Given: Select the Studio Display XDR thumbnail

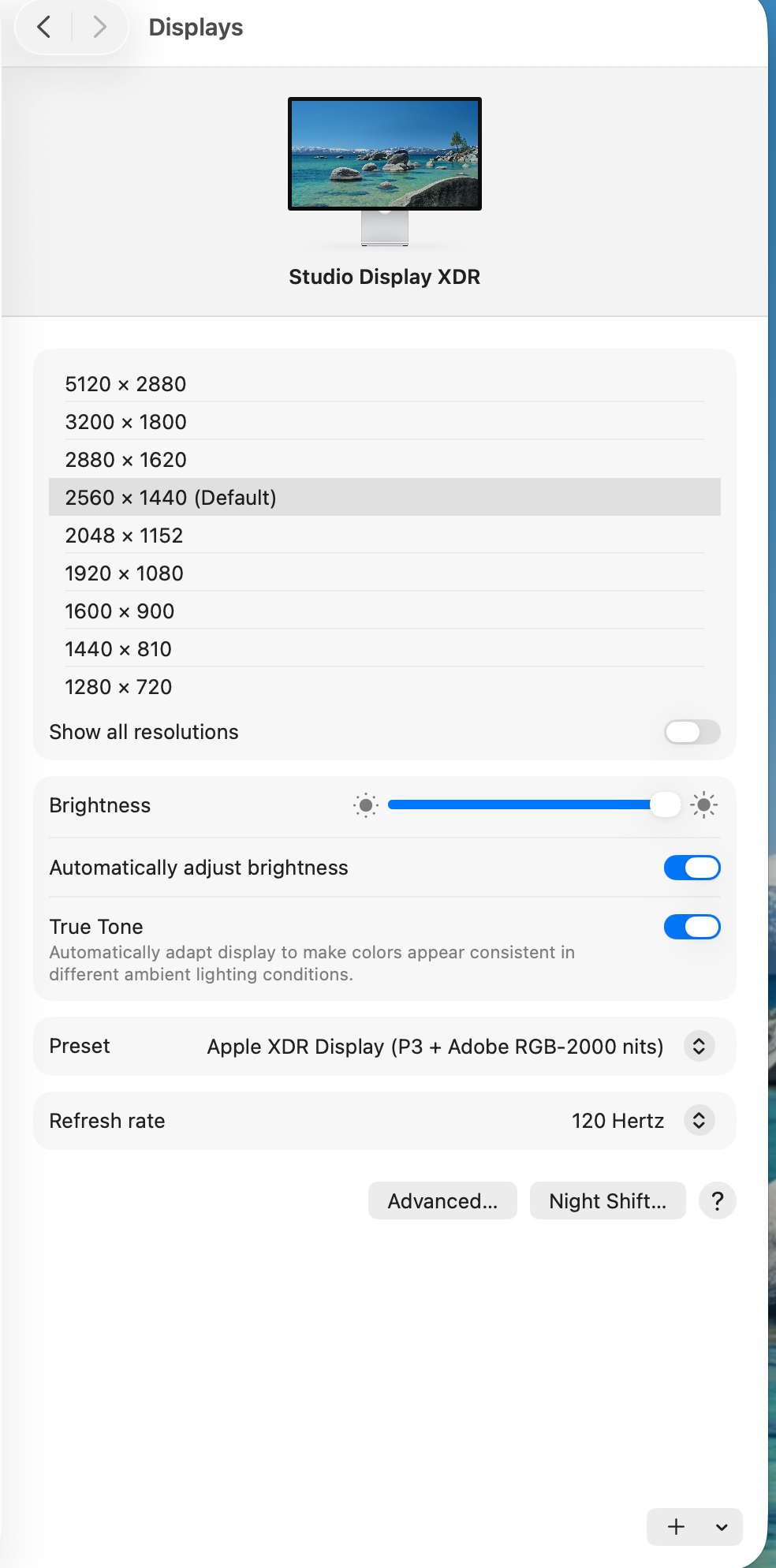Looking at the screenshot, I should point(385,170).
